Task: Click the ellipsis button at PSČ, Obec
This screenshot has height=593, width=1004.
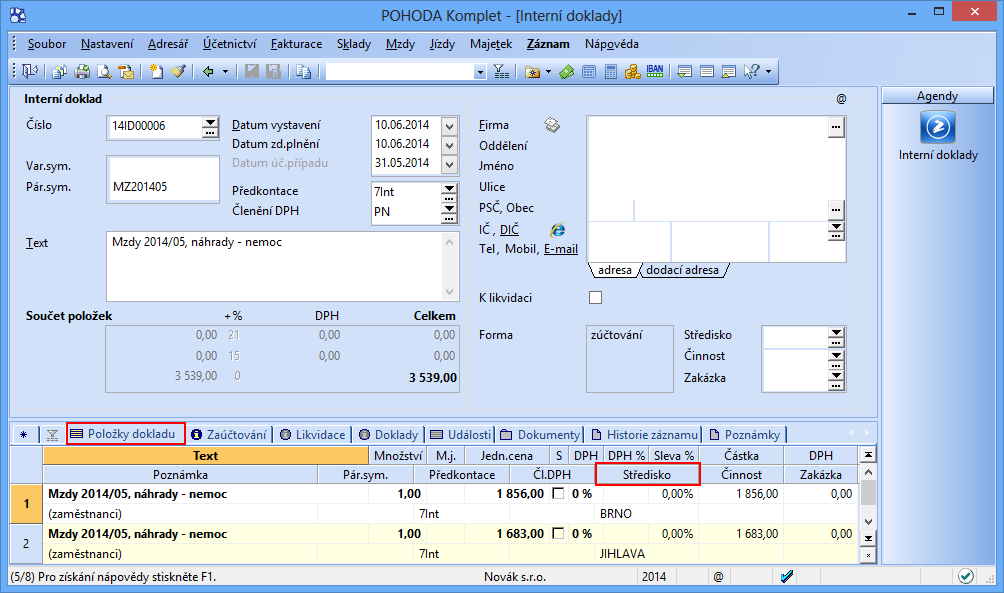Action: tap(836, 209)
